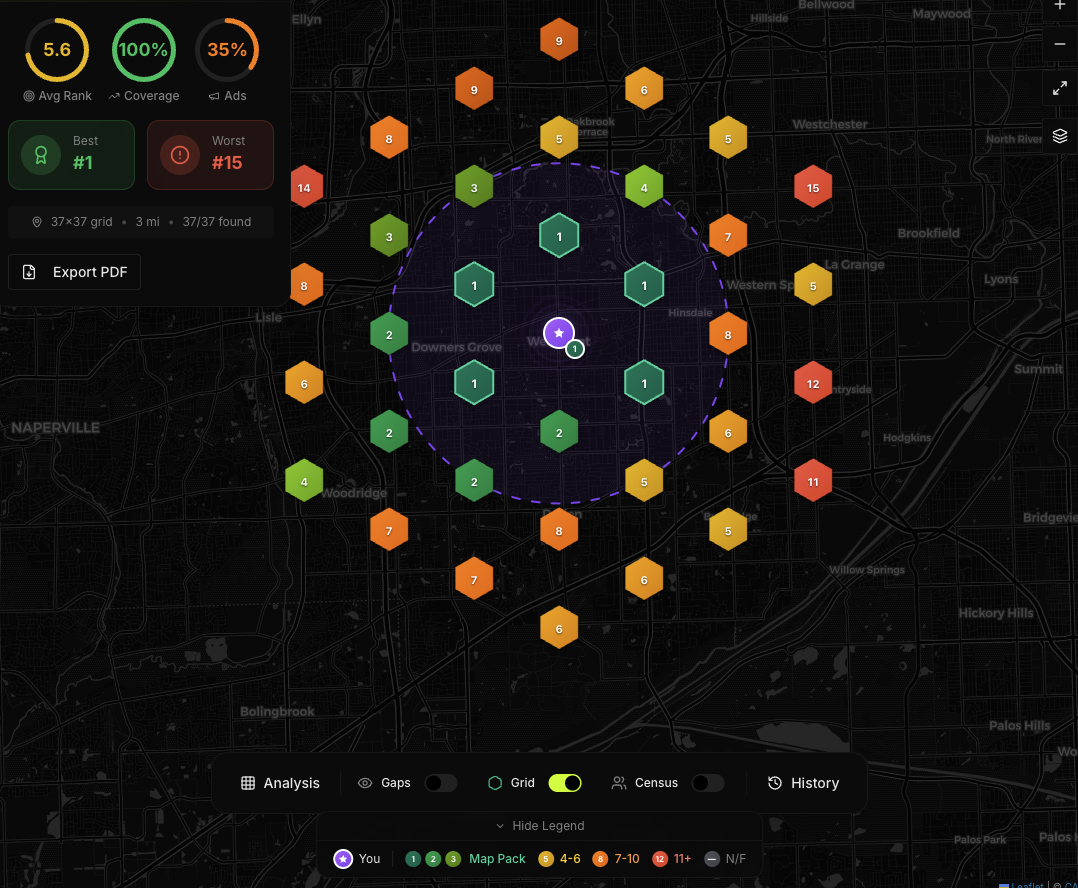This screenshot has width=1078, height=888.
Task: Click the "3 mi" radius text
Action: 147,222
